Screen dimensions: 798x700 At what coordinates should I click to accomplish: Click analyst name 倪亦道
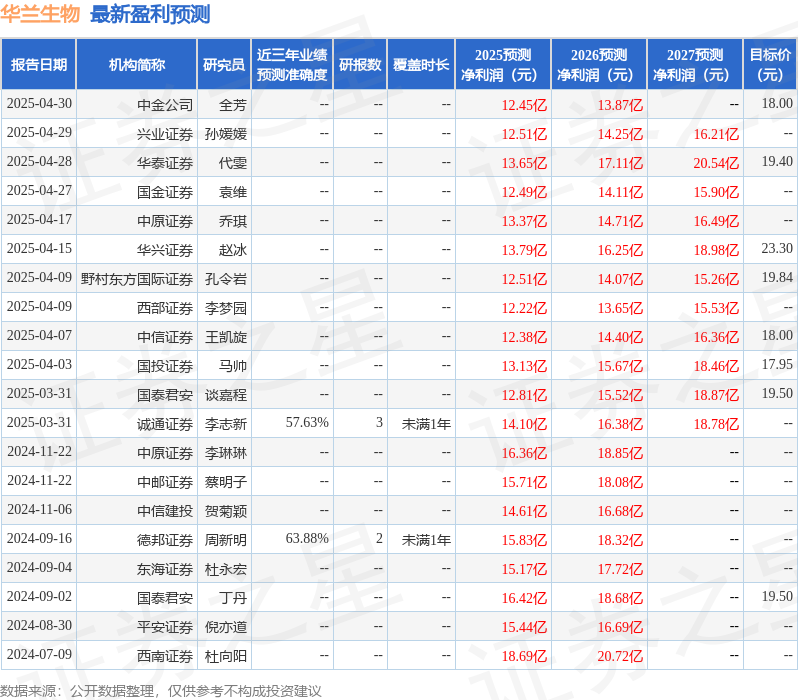click(x=225, y=627)
